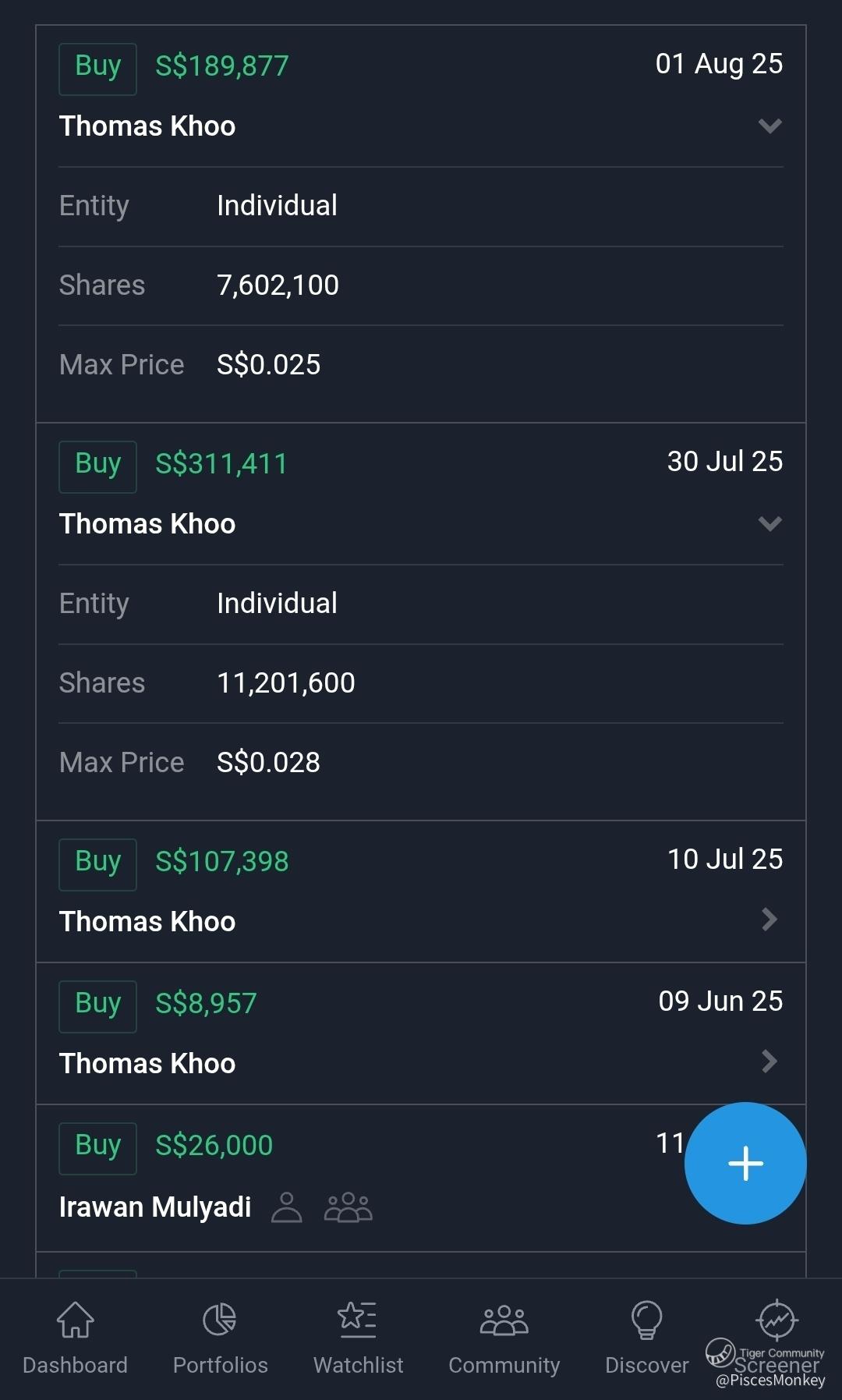Image resolution: width=842 pixels, height=1400 pixels.
Task: Click the S$107,398 transaction amount
Action: coord(221,862)
